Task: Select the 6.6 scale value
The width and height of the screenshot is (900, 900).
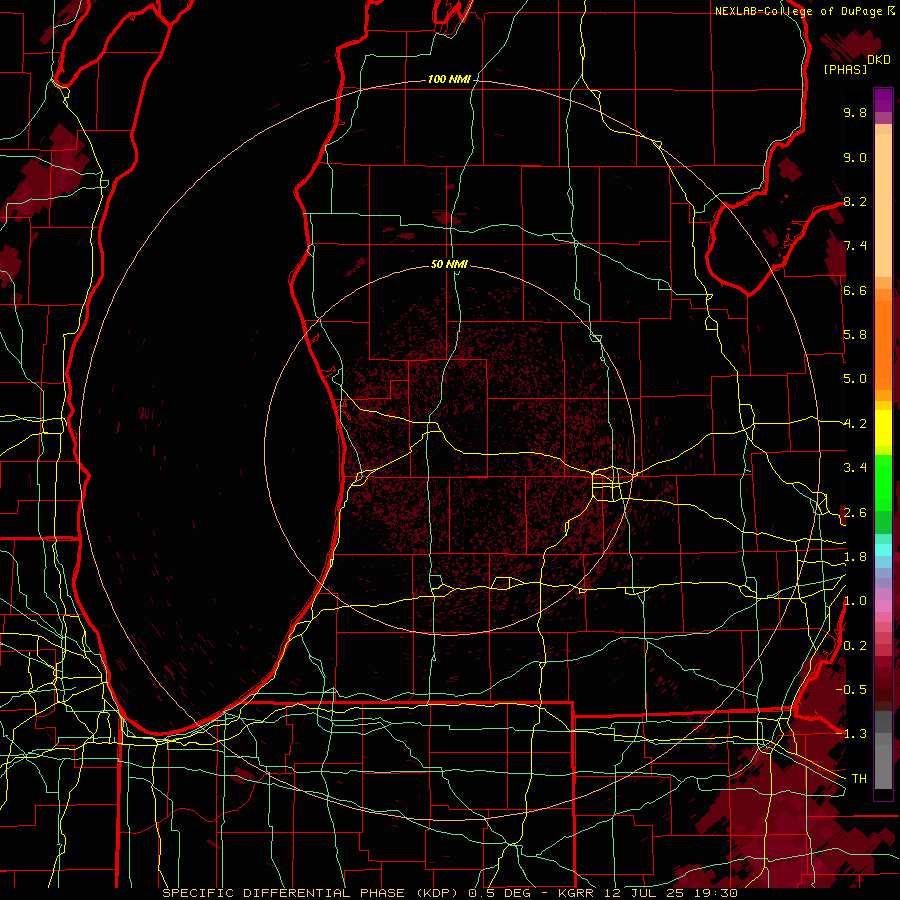Action: [x=855, y=290]
